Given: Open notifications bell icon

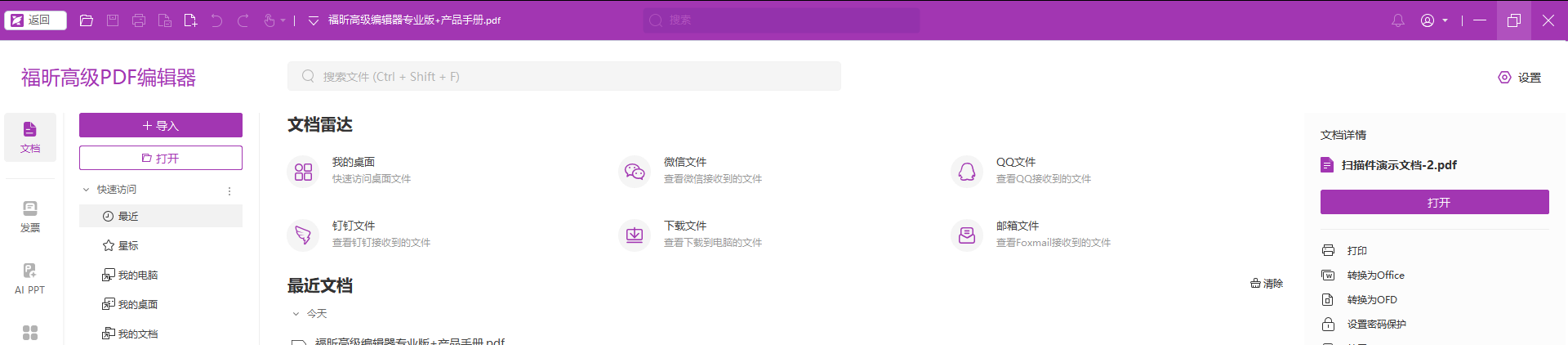Looking at the screenshot, I should click(x=1398, y=20).
